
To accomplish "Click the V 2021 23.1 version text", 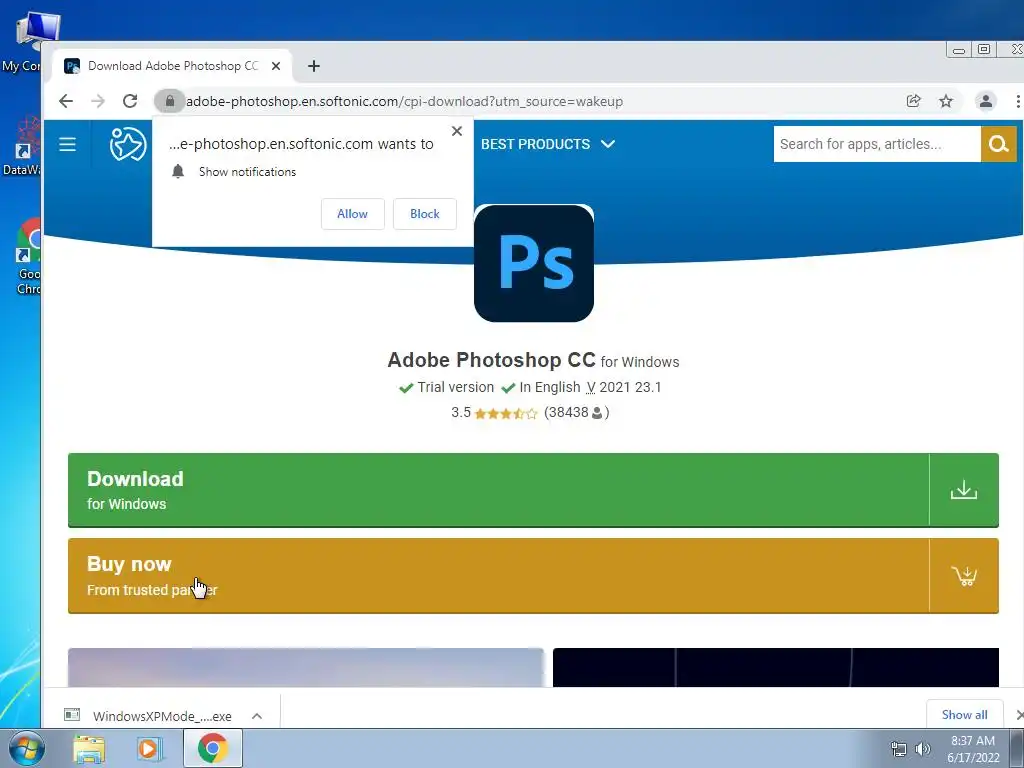I will pos(624,387).
